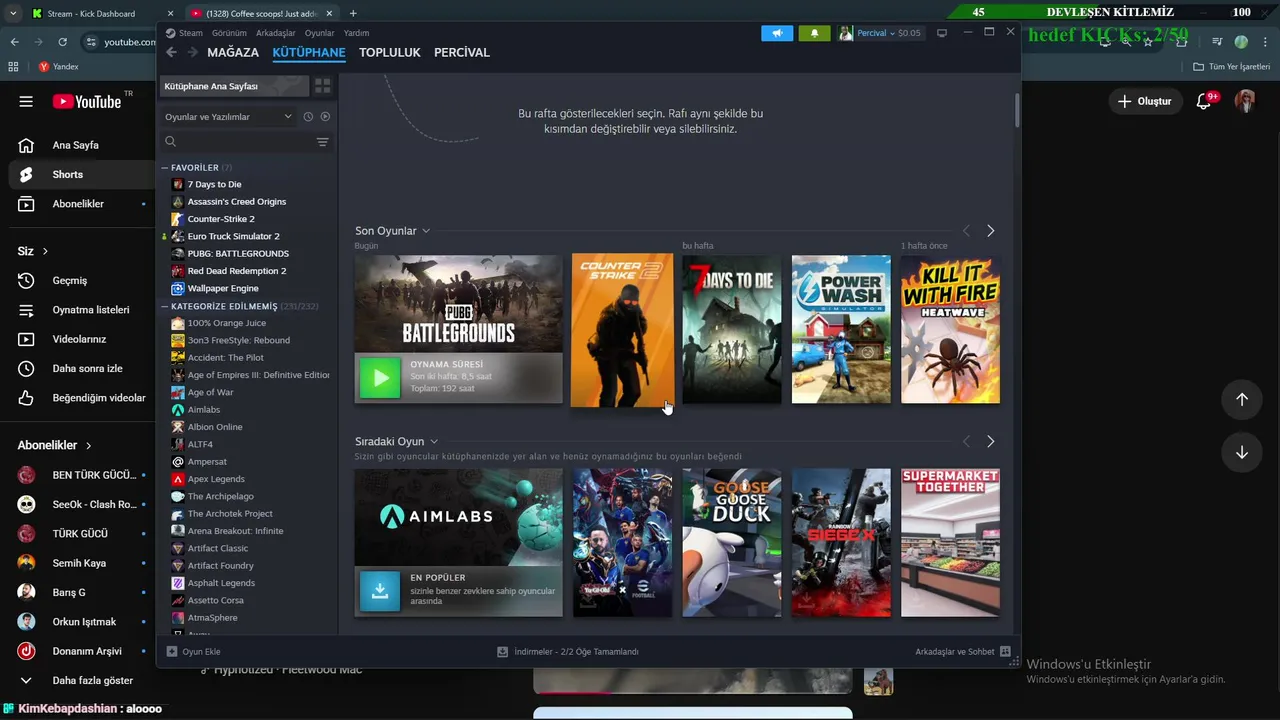Click Steam library vertical scrollbar
This screenshot has height=720, width=1280.
coord(1017,109)
